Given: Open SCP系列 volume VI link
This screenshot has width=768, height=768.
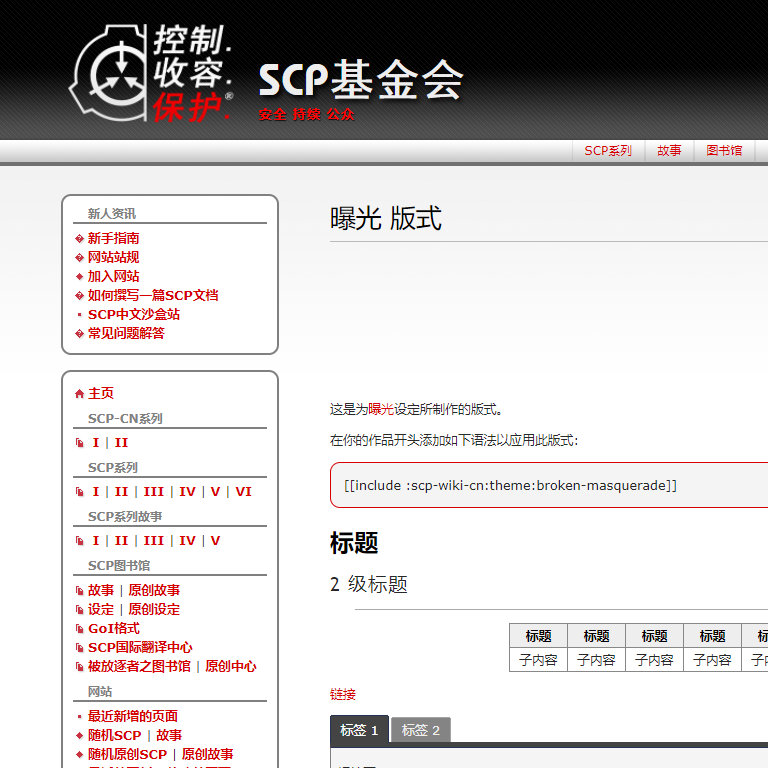Looking at the screenshot, I should click(x=243, y=492).
